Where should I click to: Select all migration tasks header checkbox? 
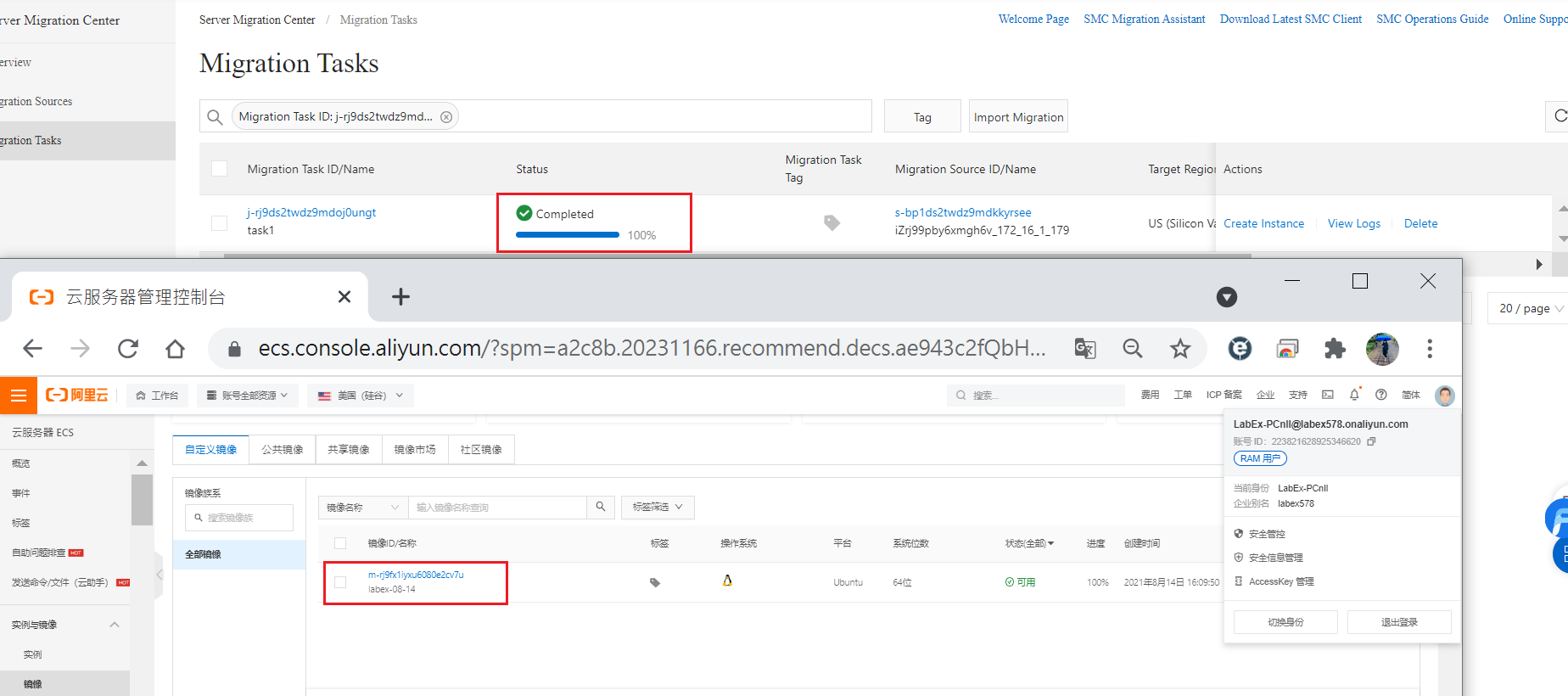click(x=220, y=169)
